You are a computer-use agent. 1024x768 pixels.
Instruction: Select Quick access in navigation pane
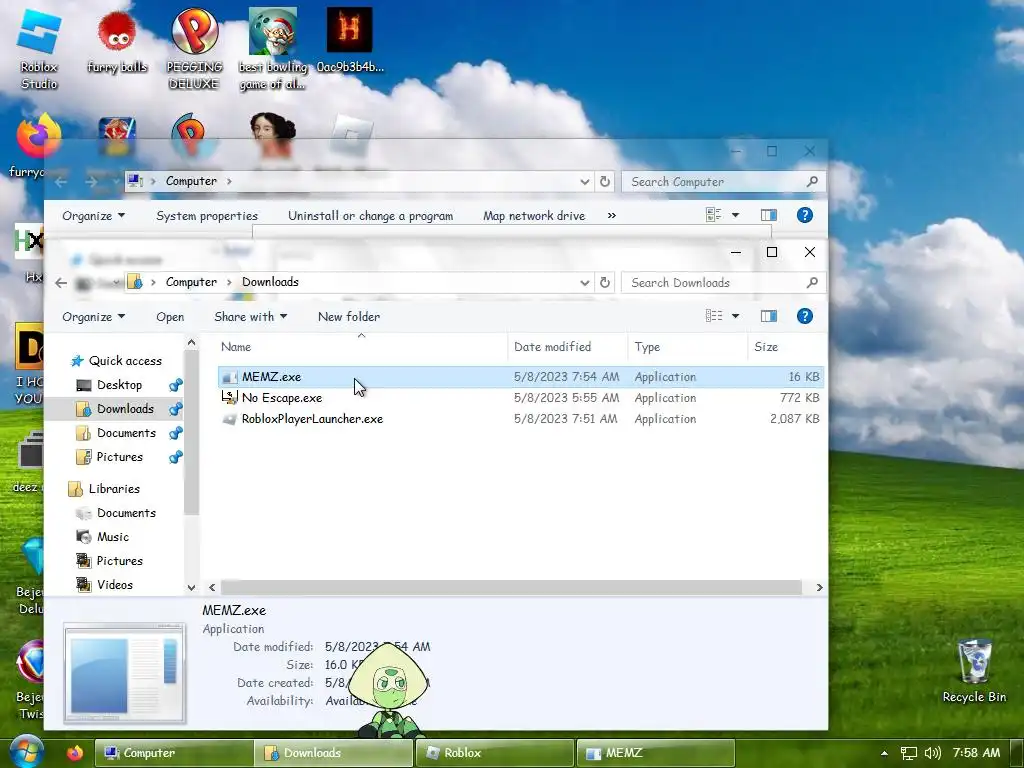(125, 361)
